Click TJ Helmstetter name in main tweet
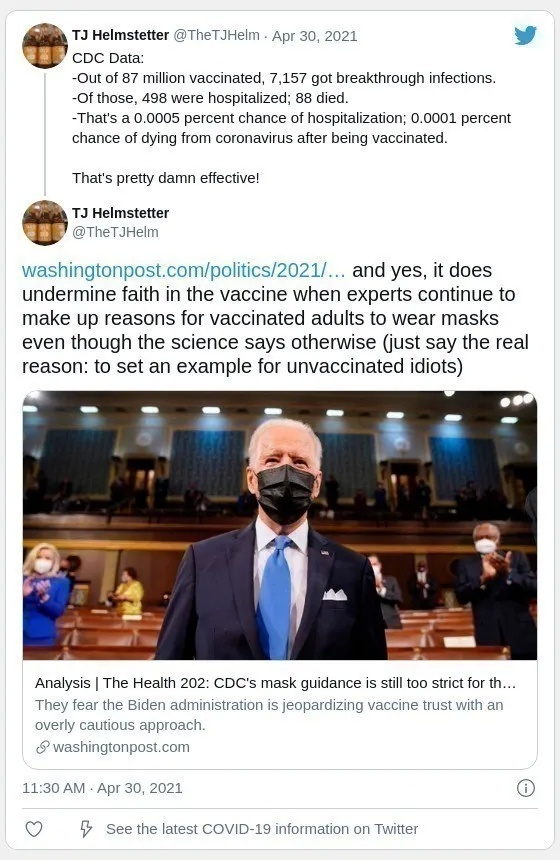Screen dimensions: 560x860 tap(120, 213)
